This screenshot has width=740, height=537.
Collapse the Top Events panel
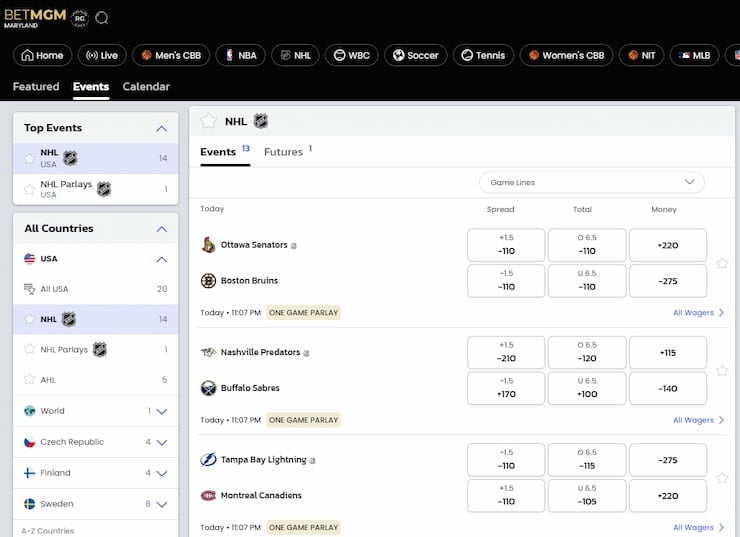point(162,128)
